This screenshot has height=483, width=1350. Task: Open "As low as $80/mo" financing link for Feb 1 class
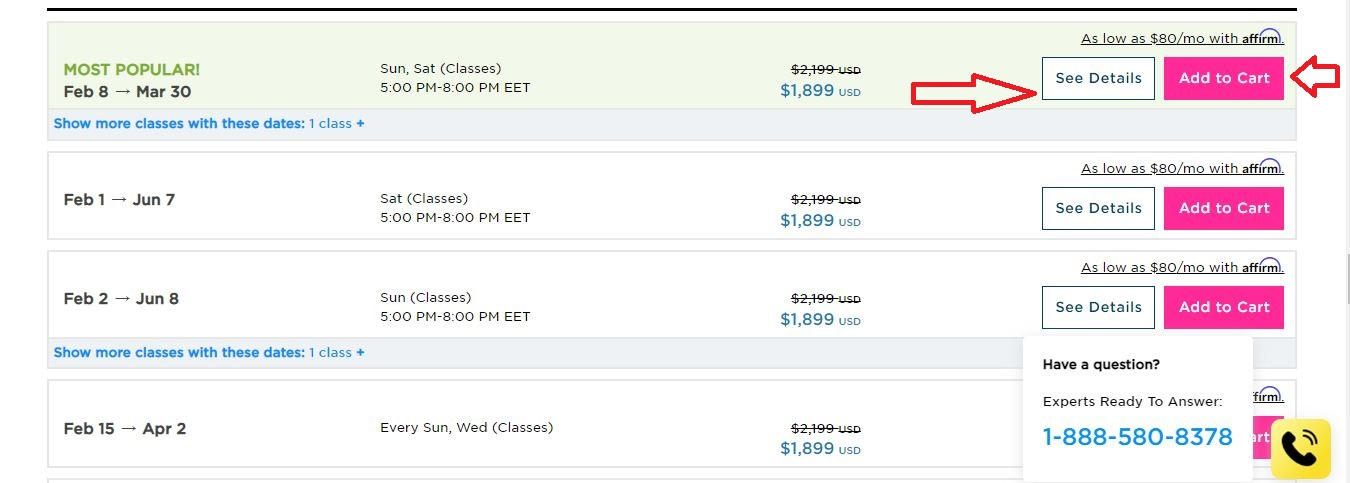pyautogui.click(x=1160, y=169)
